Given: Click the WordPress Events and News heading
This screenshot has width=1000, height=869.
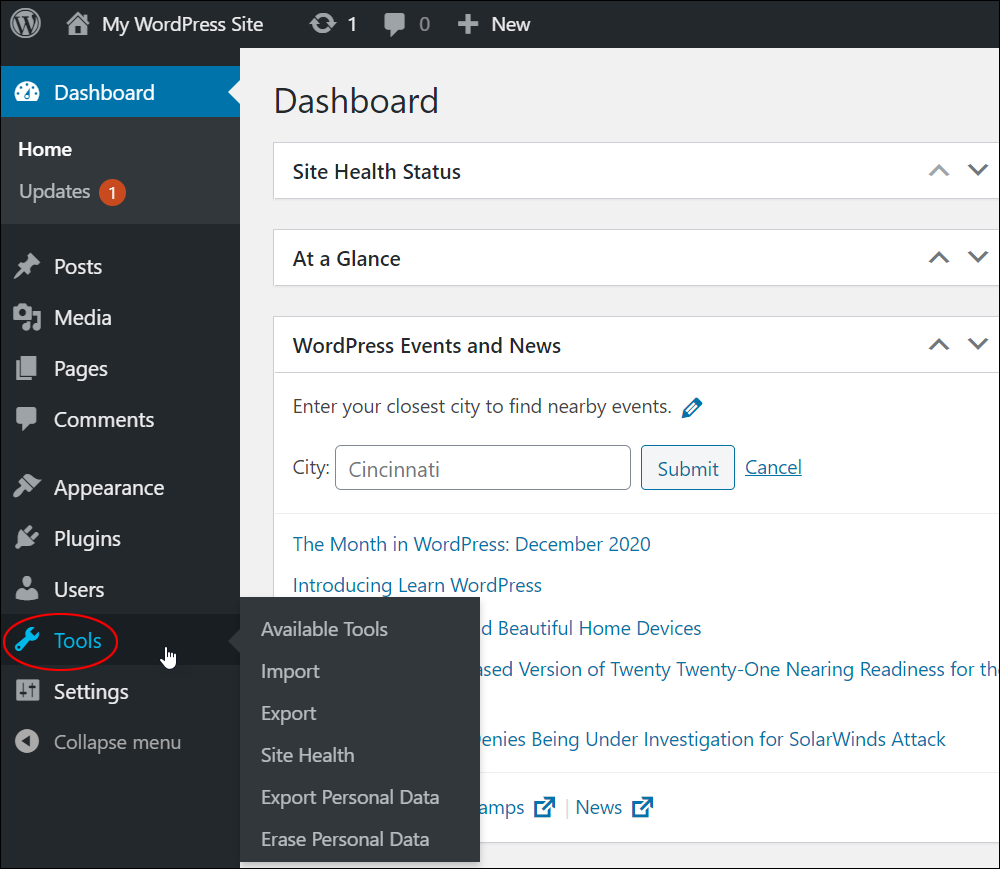Looking at the screenshot, I should [427, 346].
